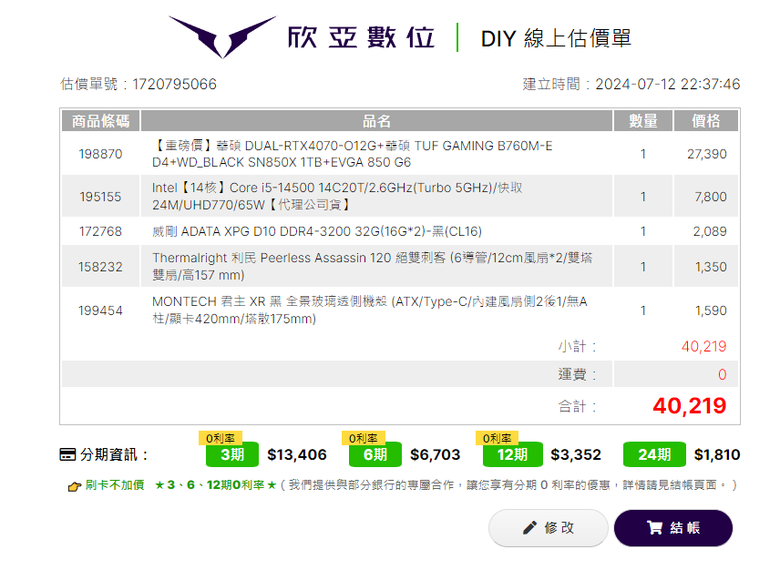
Task: Click the 合計 label
Action: 577,406
